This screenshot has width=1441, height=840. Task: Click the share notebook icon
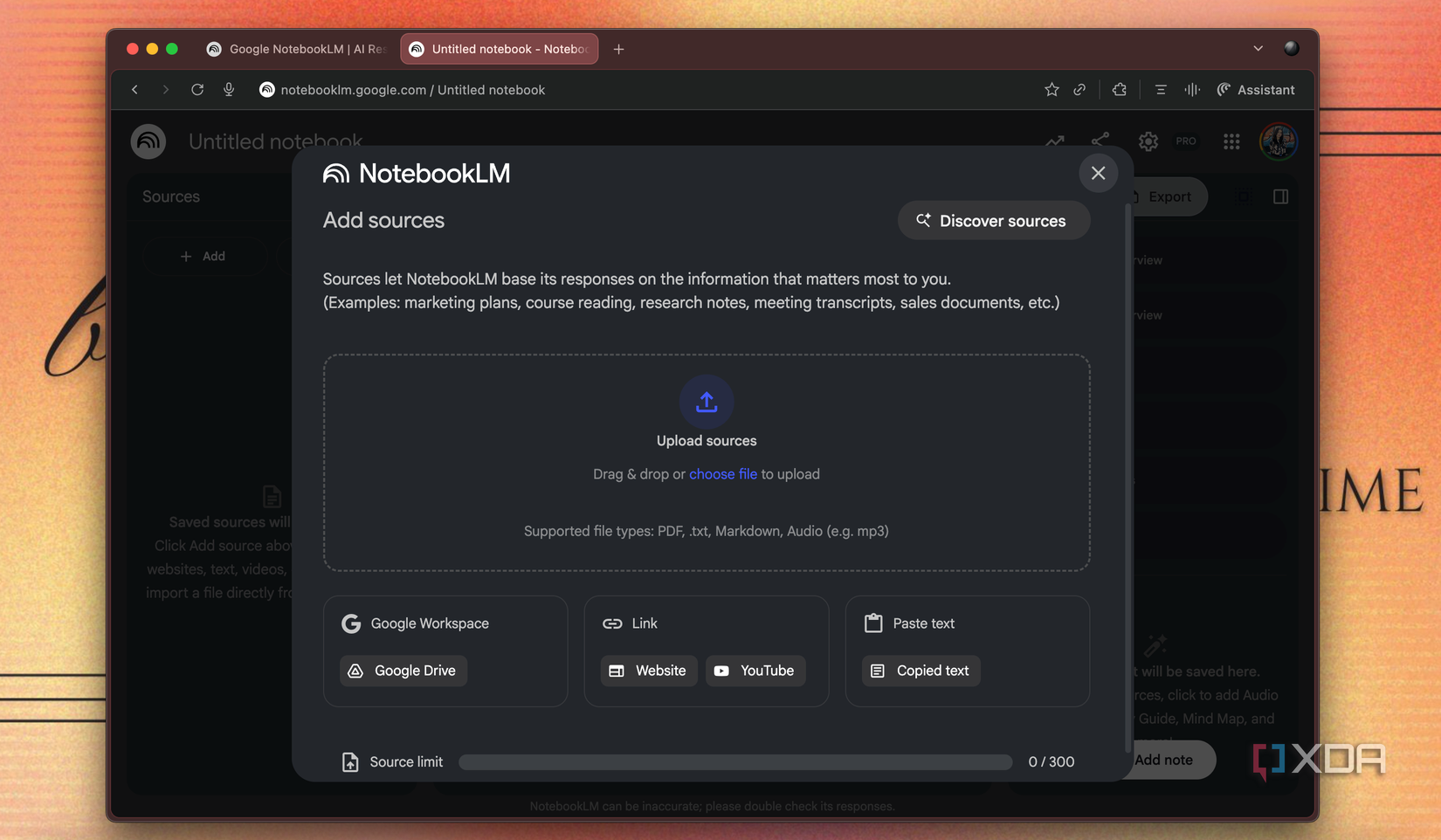(1100, 141)
